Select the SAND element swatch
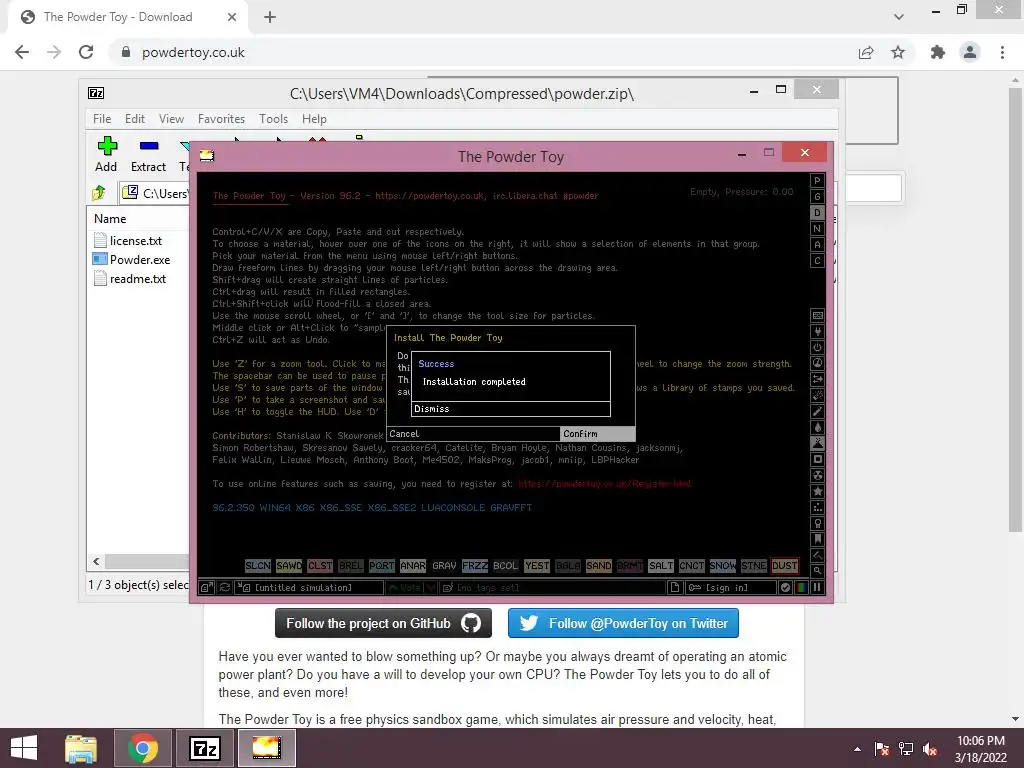This screenshot has width=1024, height=768. [598, 566]
